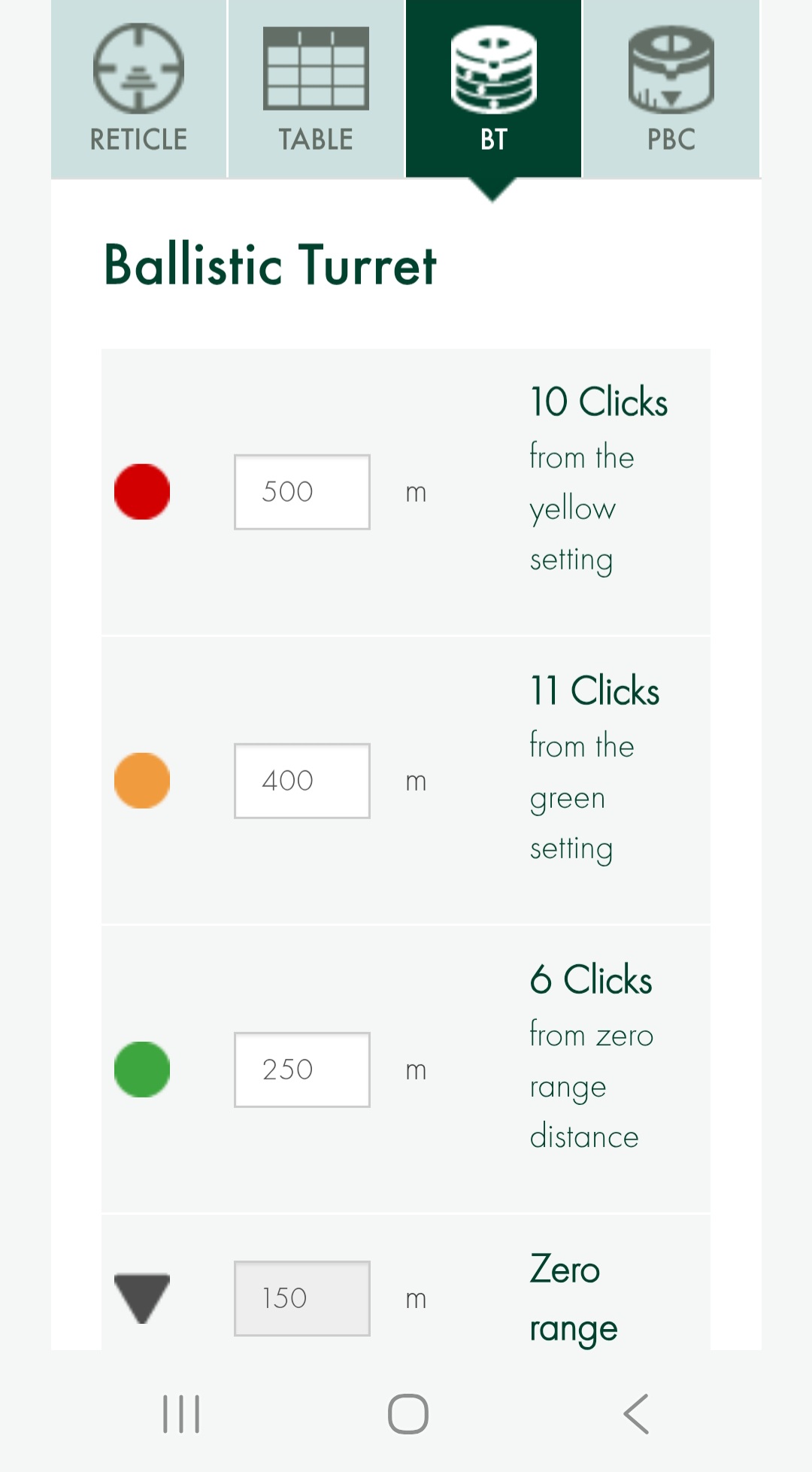The width and height of the screenshot is (812, 1472).
Task: Tap the Table grid icon
Action: 316,68
